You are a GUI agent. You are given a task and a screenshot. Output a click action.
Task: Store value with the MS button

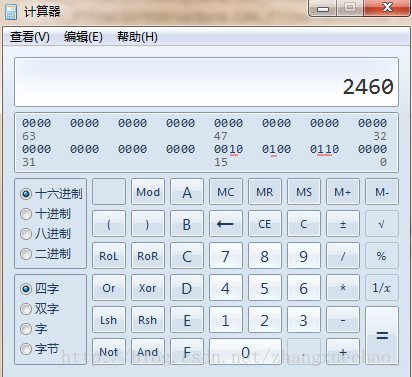click(304, 192)
